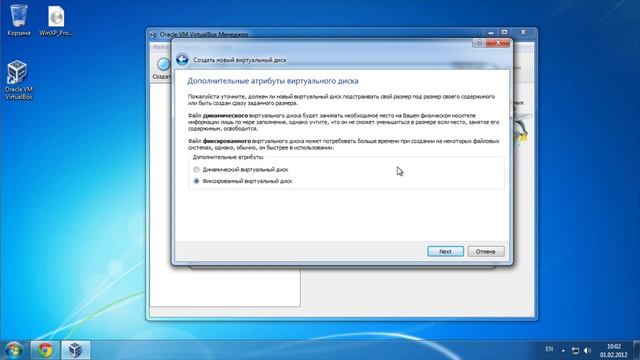
Task: Click the help question-mark button in the dialog
Action: [479, 42]
